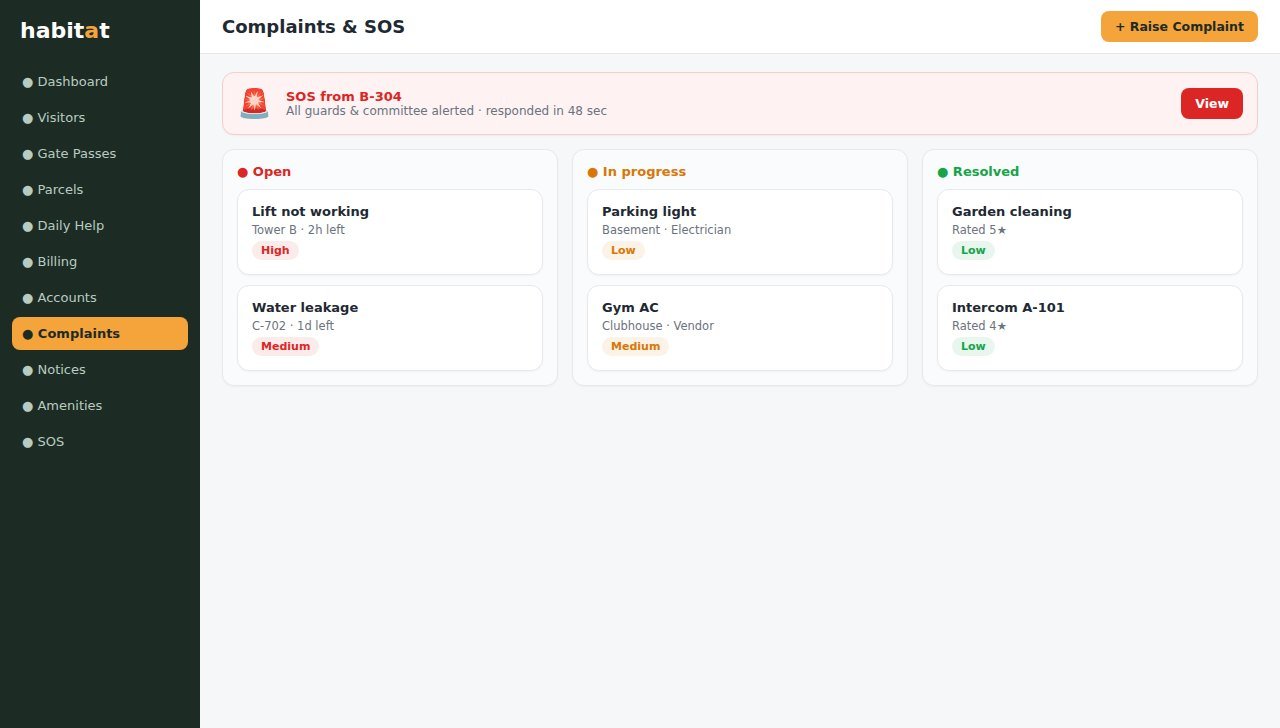Click Medium tag on Gym AC

[635, 347]
